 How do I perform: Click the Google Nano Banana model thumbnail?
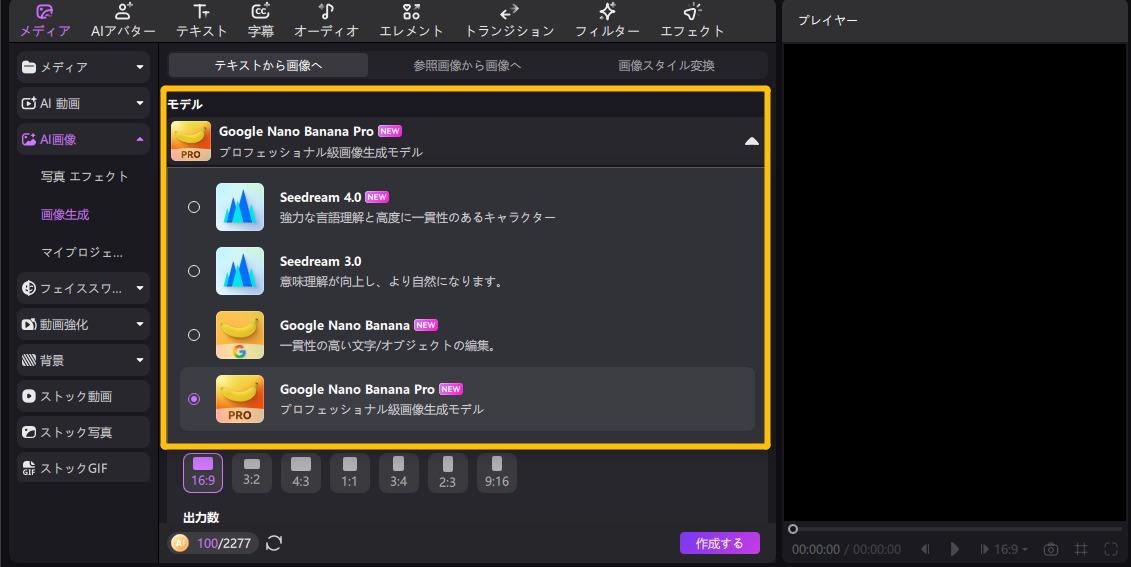point(239,335)
